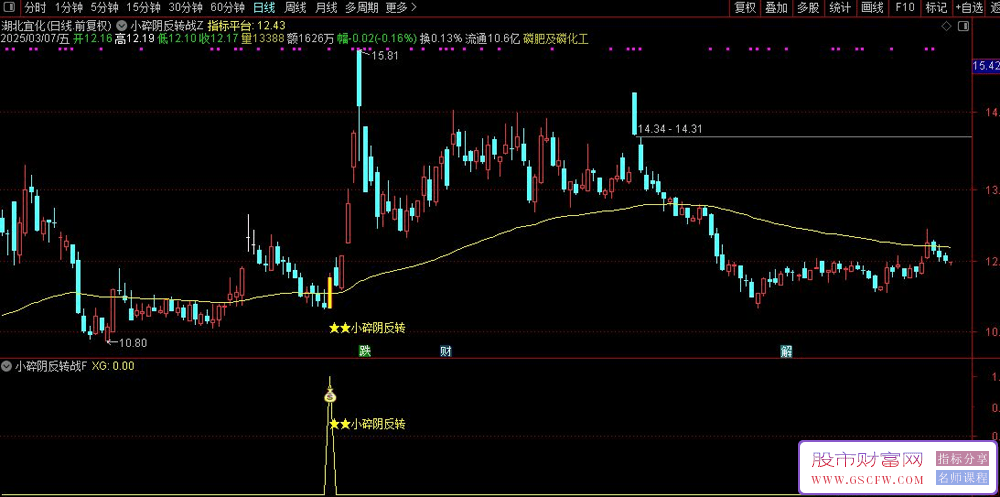This screenshot has width=1000, height=497.
Task: Switch to the 分时 intraday chart tab
Action: 34,8
